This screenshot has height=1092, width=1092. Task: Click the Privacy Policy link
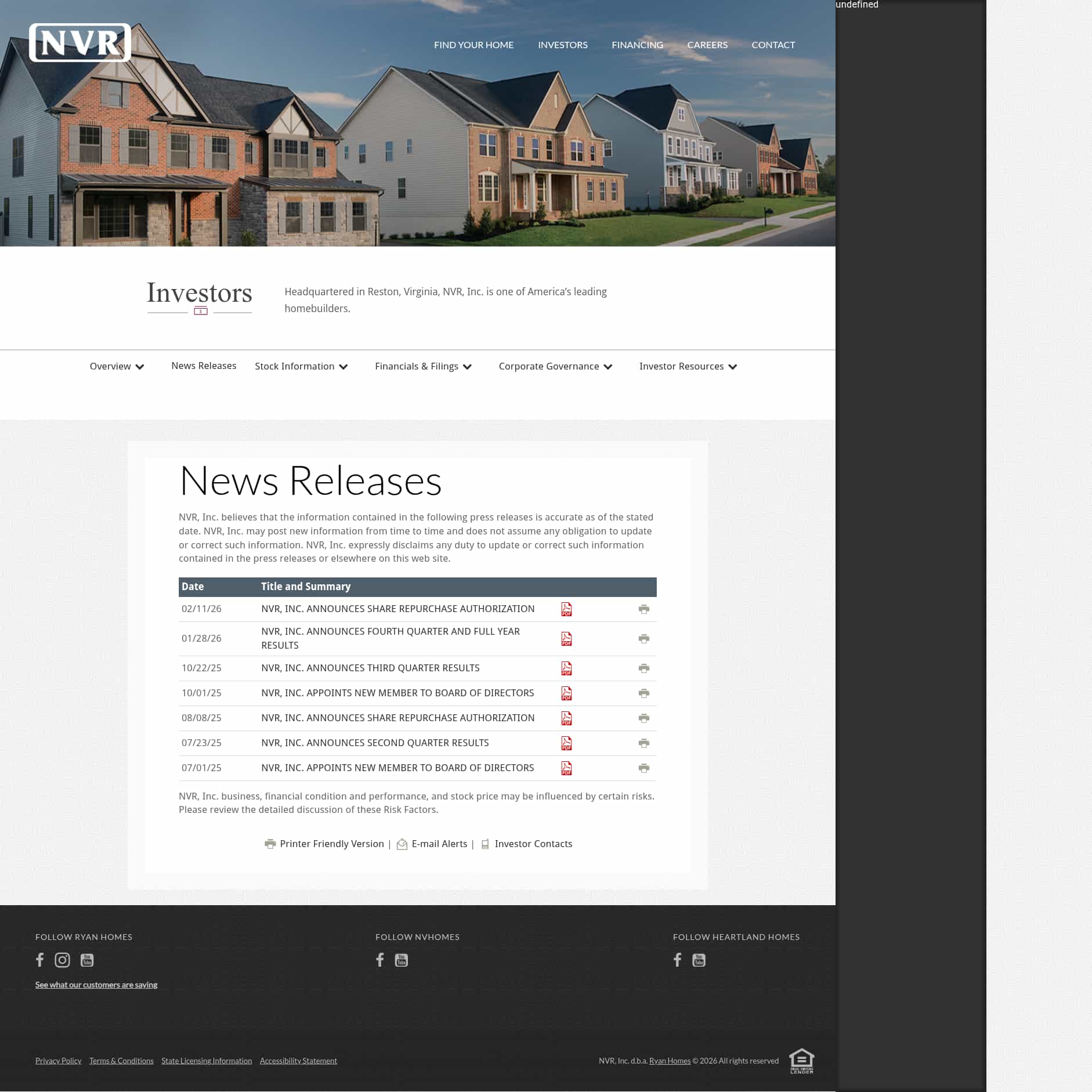(58, 1061)
